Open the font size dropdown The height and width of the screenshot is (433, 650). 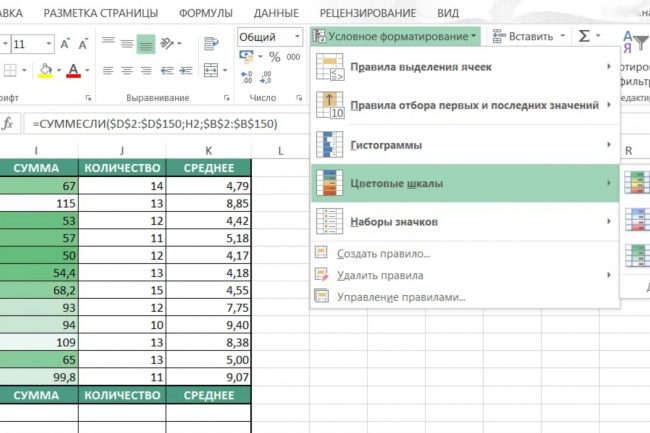point(50,44)
